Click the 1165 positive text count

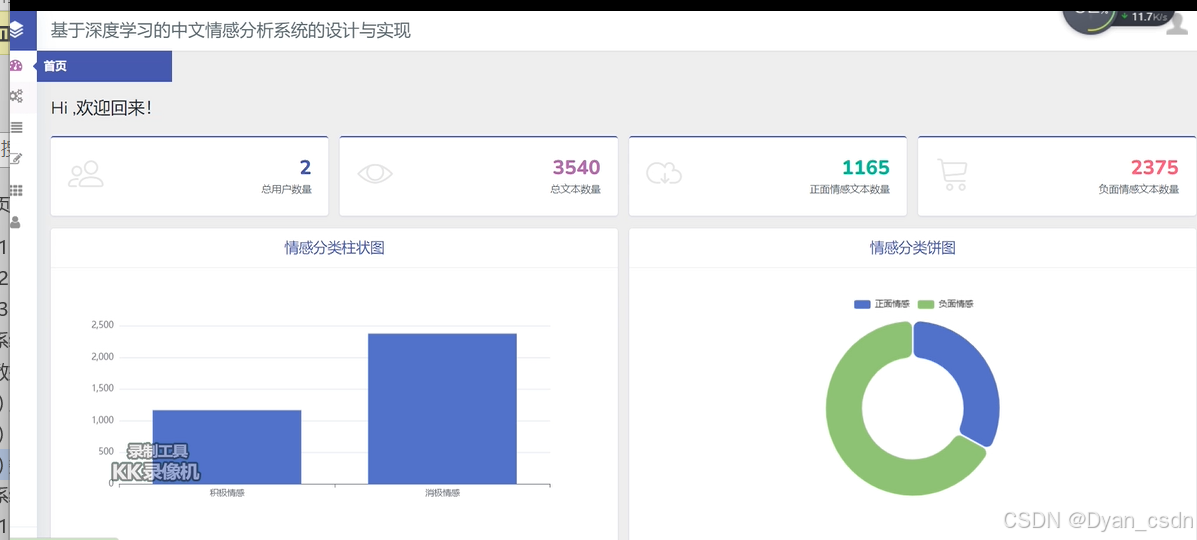pos(866,167)
